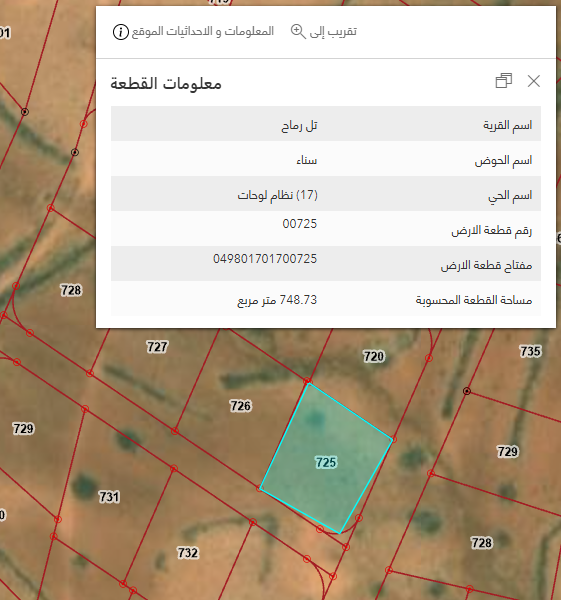The width and height of the screenshot is (561, 600).
Task: Select parcel key 049801701700725
Action: (265, 259)
